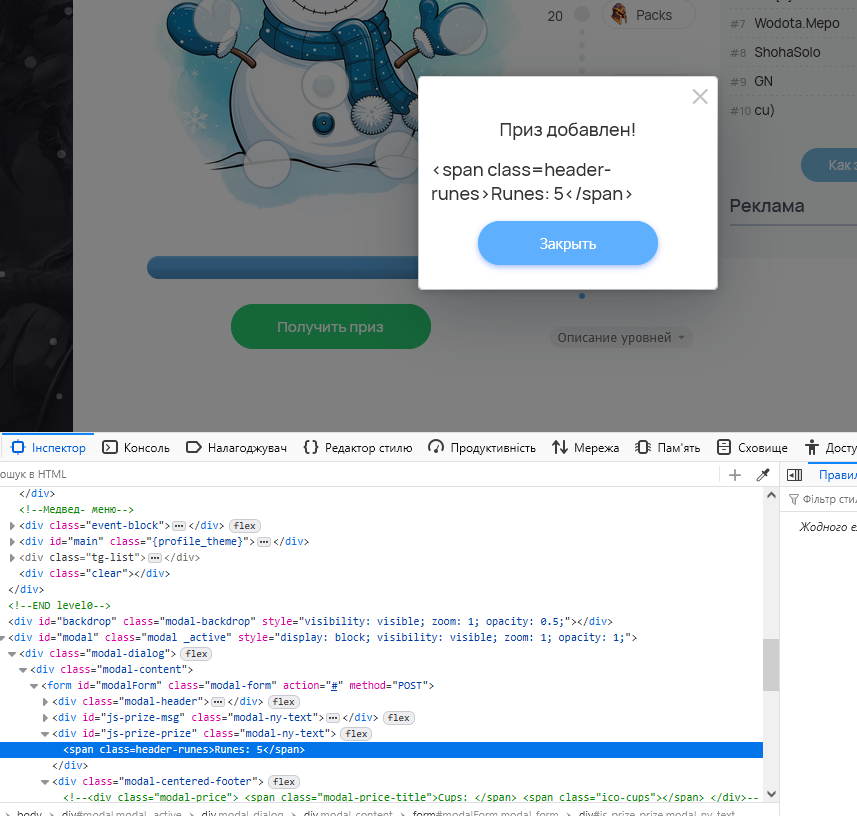Click the Редактор стилю braces icon
Image resolution: width=857 pixels, height=816 pixels.
point(310,447)
